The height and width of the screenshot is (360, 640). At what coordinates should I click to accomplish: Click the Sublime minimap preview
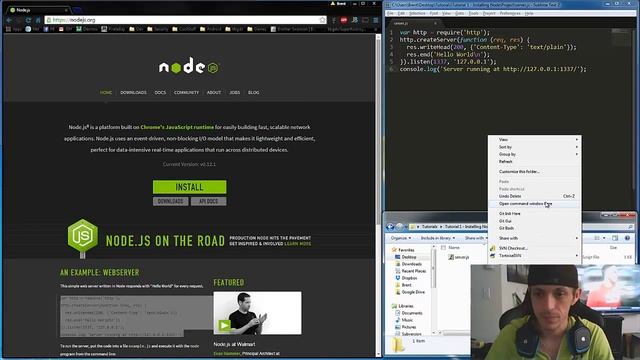click(x=621, y=37)
